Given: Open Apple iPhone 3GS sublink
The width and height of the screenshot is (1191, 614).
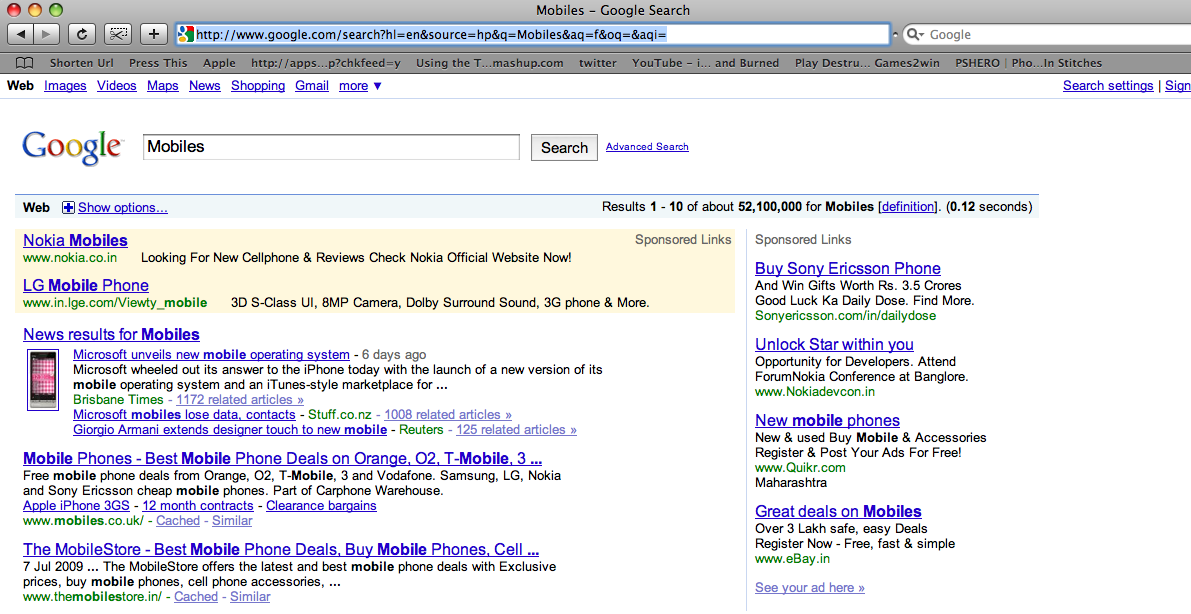Looking at the screenshot, I should coord(76,506).
